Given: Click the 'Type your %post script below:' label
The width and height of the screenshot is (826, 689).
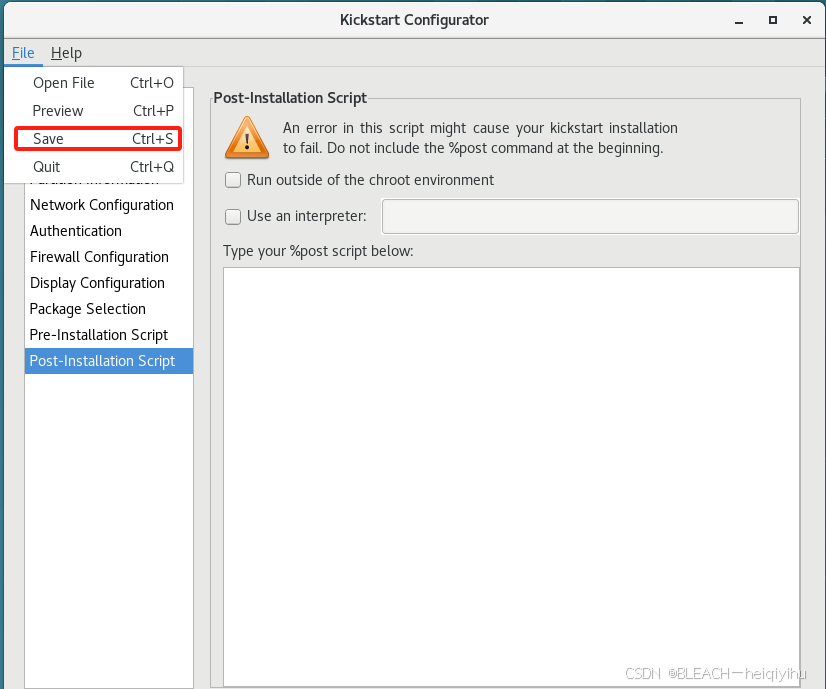Looking at the screenshot, I should pyautogui.click(x=318, y=251).
